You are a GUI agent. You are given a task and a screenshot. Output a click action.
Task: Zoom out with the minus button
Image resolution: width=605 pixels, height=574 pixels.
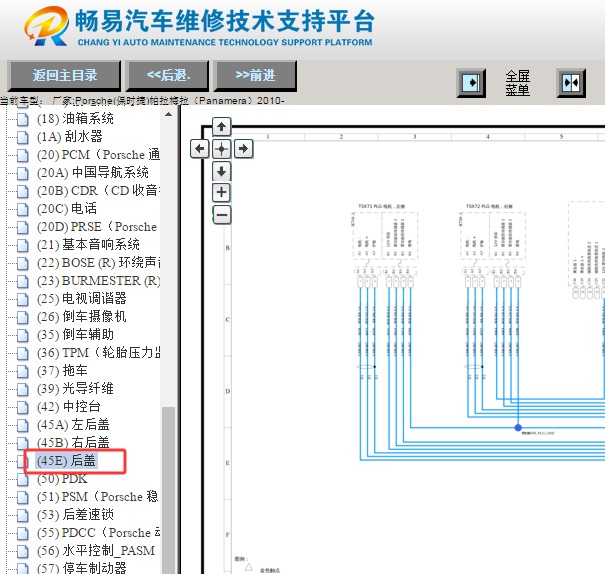tap(221, 214)
